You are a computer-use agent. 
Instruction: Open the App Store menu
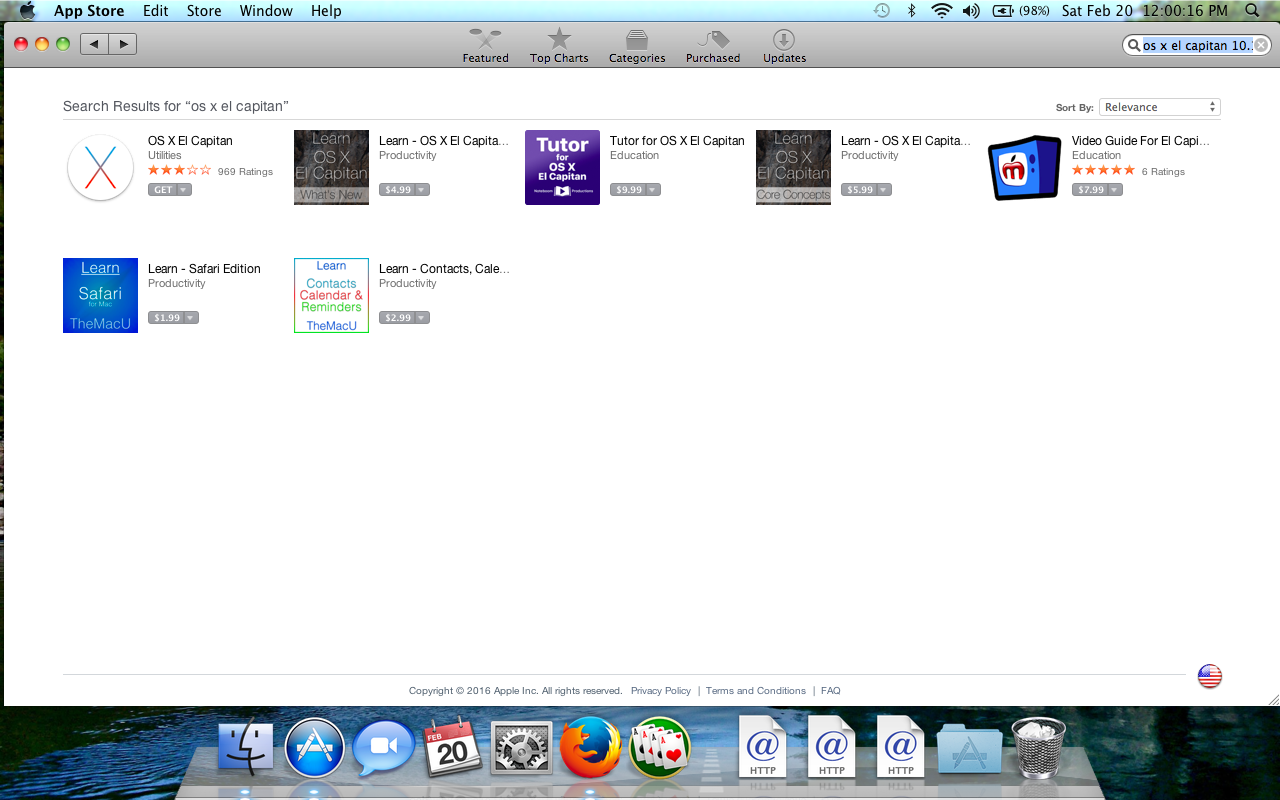[89, 11]
